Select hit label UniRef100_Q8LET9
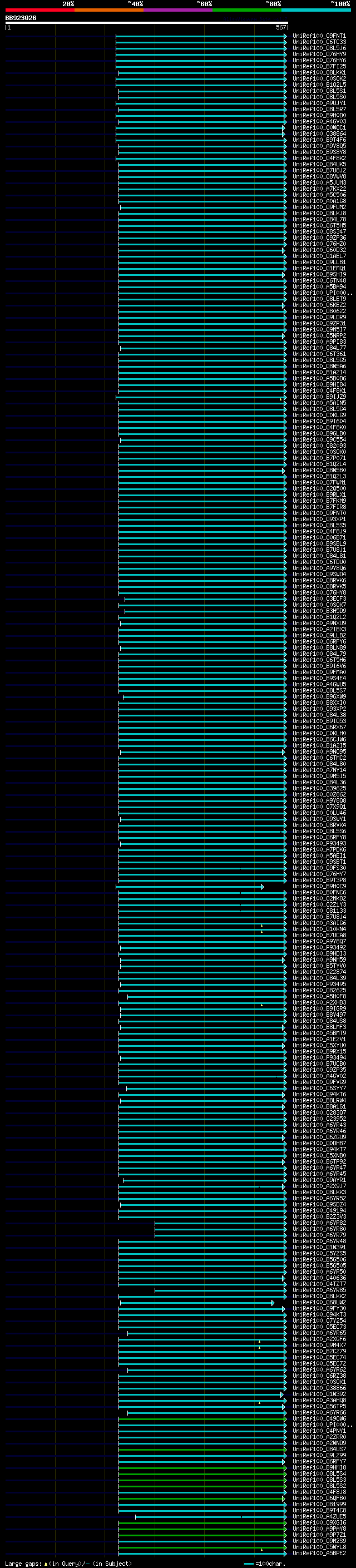Viewport: 356px width, 1568px height. 319,299
